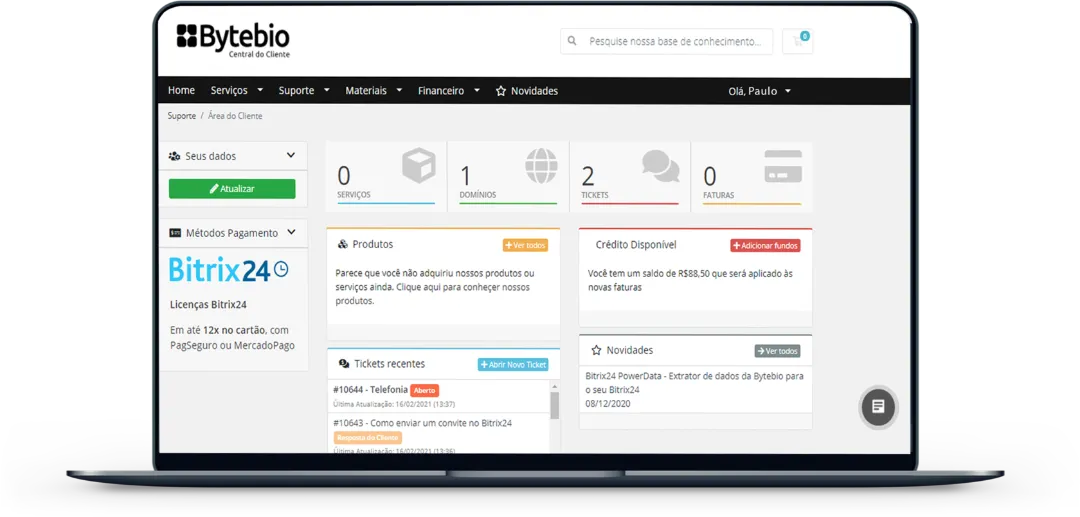The image size is (1080, 517).
Task: Click the tickets list scrollbar
Action: pos(554,407)
